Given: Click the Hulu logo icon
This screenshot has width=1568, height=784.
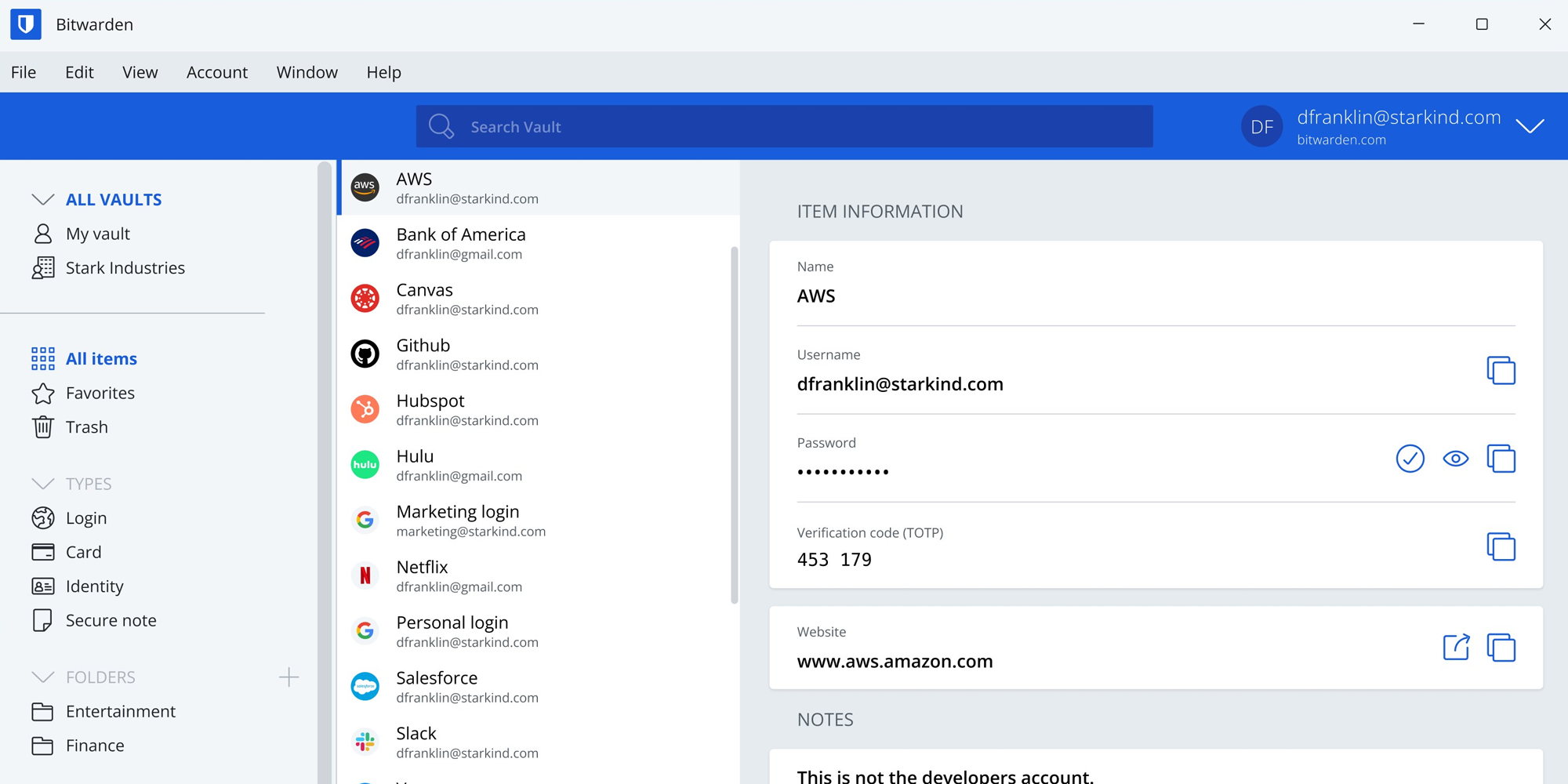Looking at the screenshot, I should click(x=365, y=465).
